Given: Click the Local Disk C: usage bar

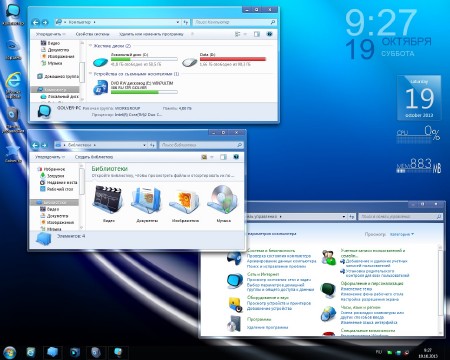Looking at the screenshot, I should [144, 59].
